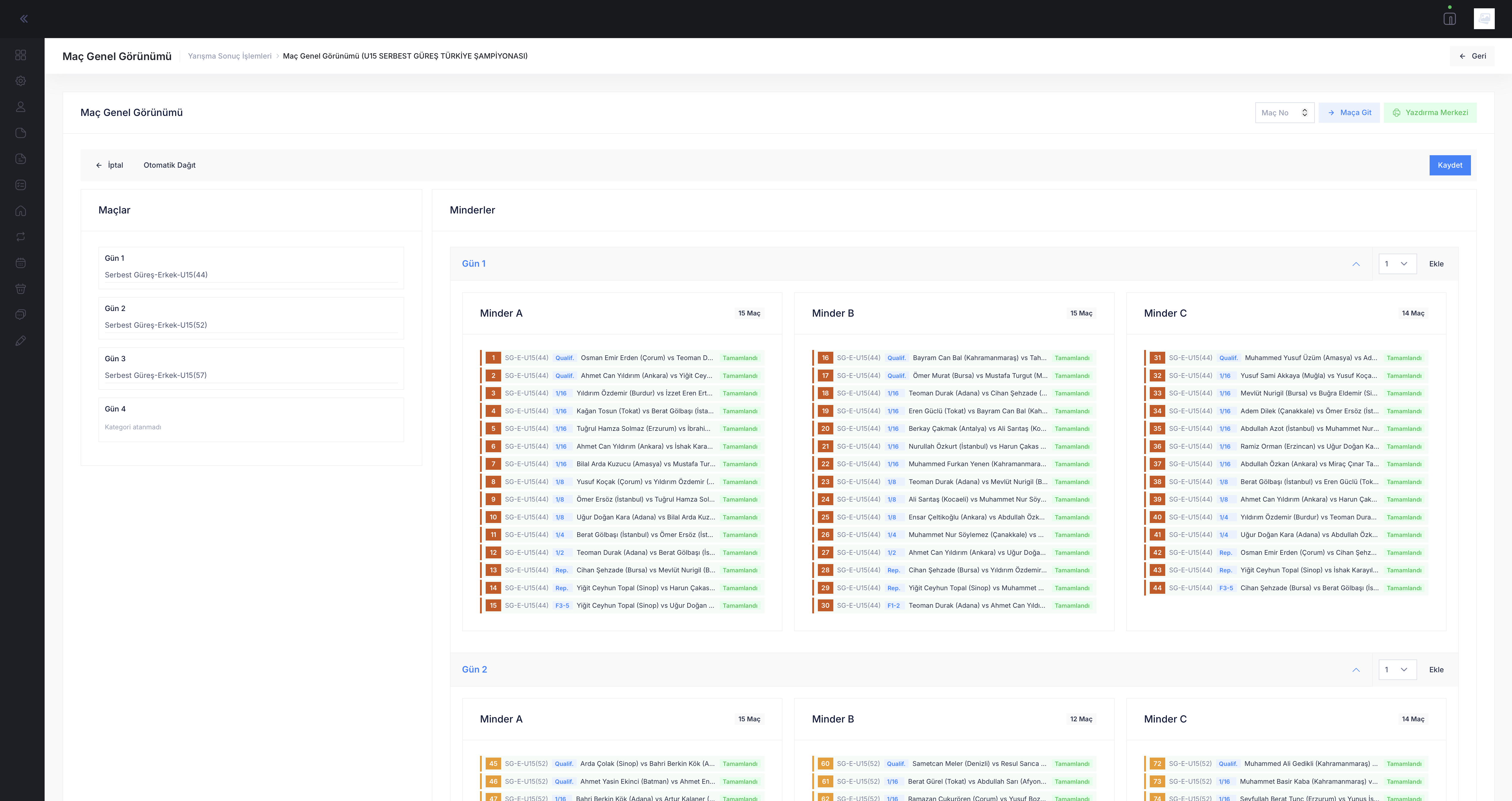Screen dimensions: 1512x801
Task: Open the Gün 2 mat count dropdown
Action: click(x=1397, y=670)
